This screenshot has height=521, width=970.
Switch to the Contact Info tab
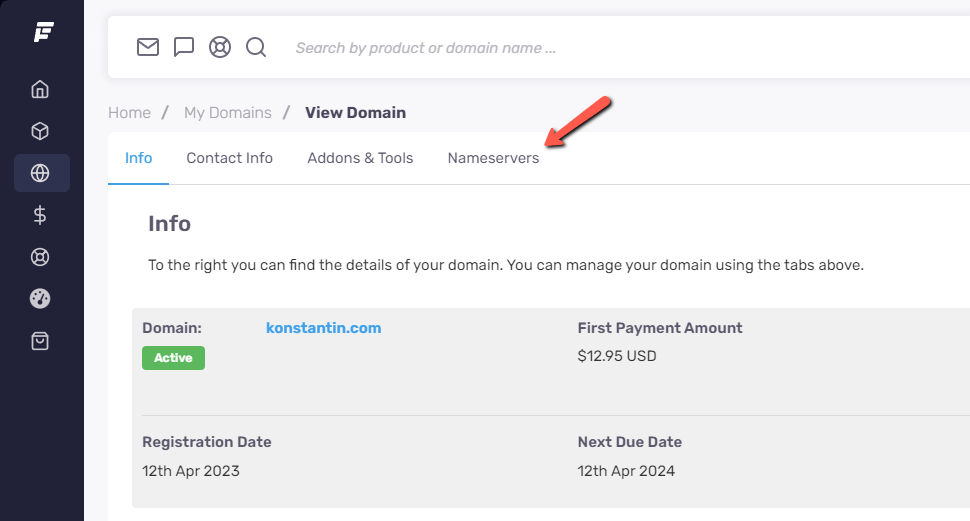click(x=230, y=158)
